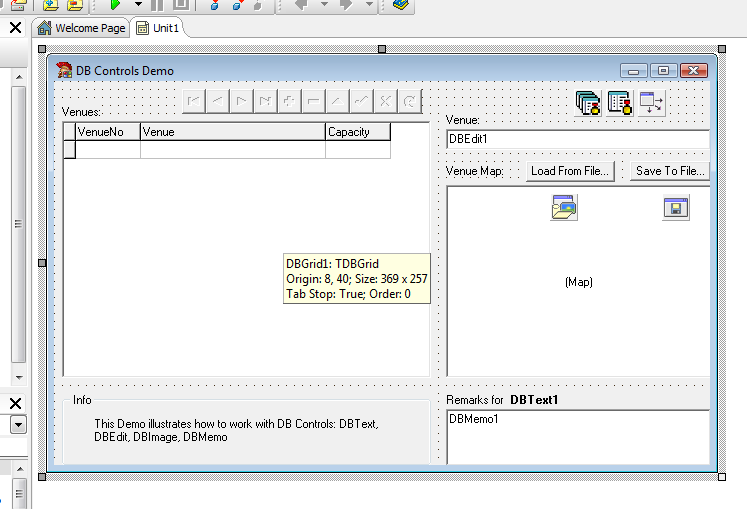Select the data source component icon
The width and height of the screenshot is (747, 509).
click(652, 103)
